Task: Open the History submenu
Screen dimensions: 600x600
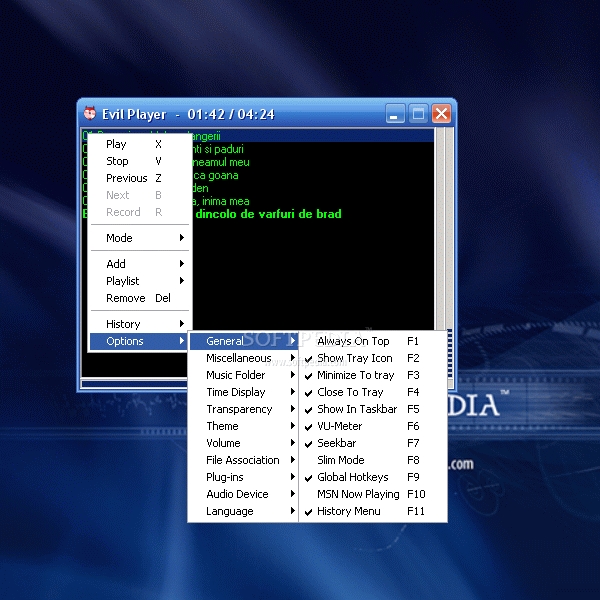Action: 140,324
